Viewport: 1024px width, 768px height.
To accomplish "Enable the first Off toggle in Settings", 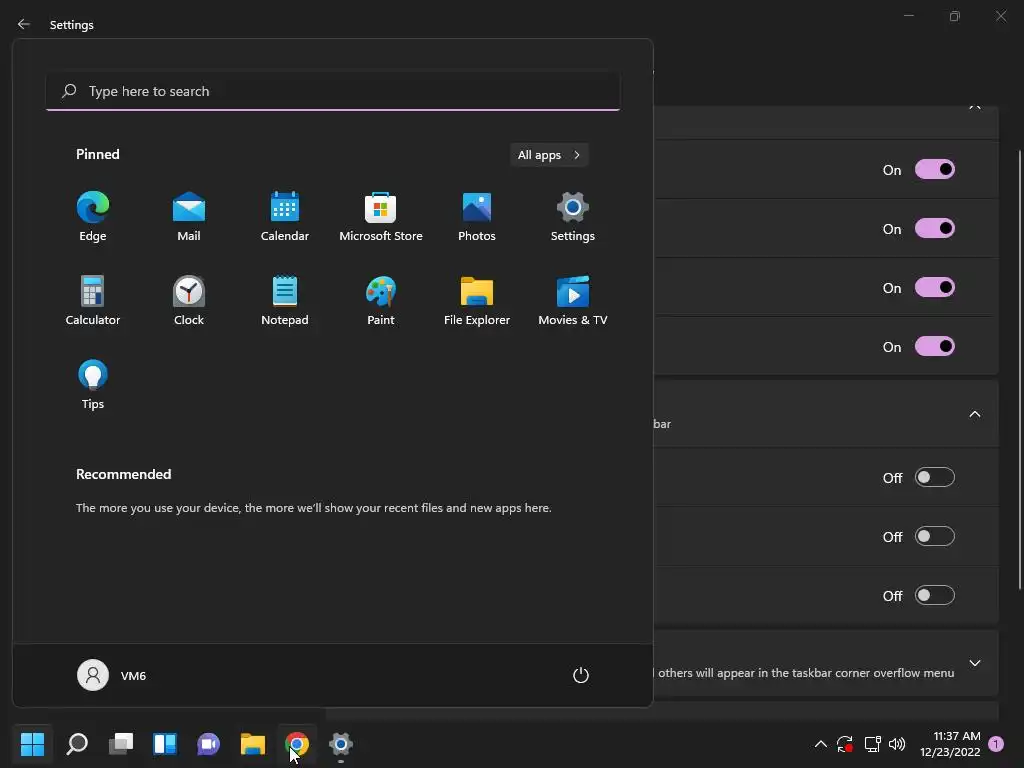I will (x=935, y=477).
